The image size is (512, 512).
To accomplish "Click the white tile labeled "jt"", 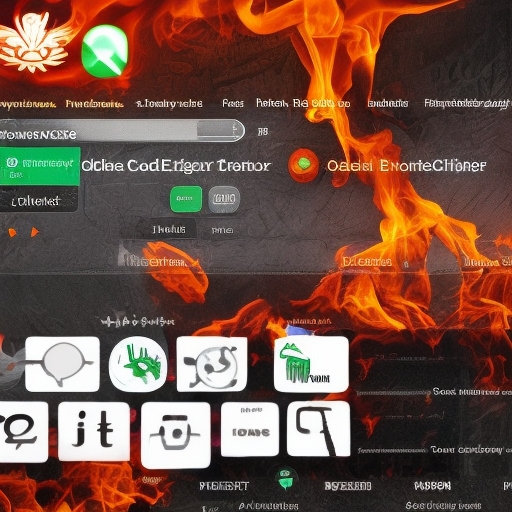I will pos(94,431).
